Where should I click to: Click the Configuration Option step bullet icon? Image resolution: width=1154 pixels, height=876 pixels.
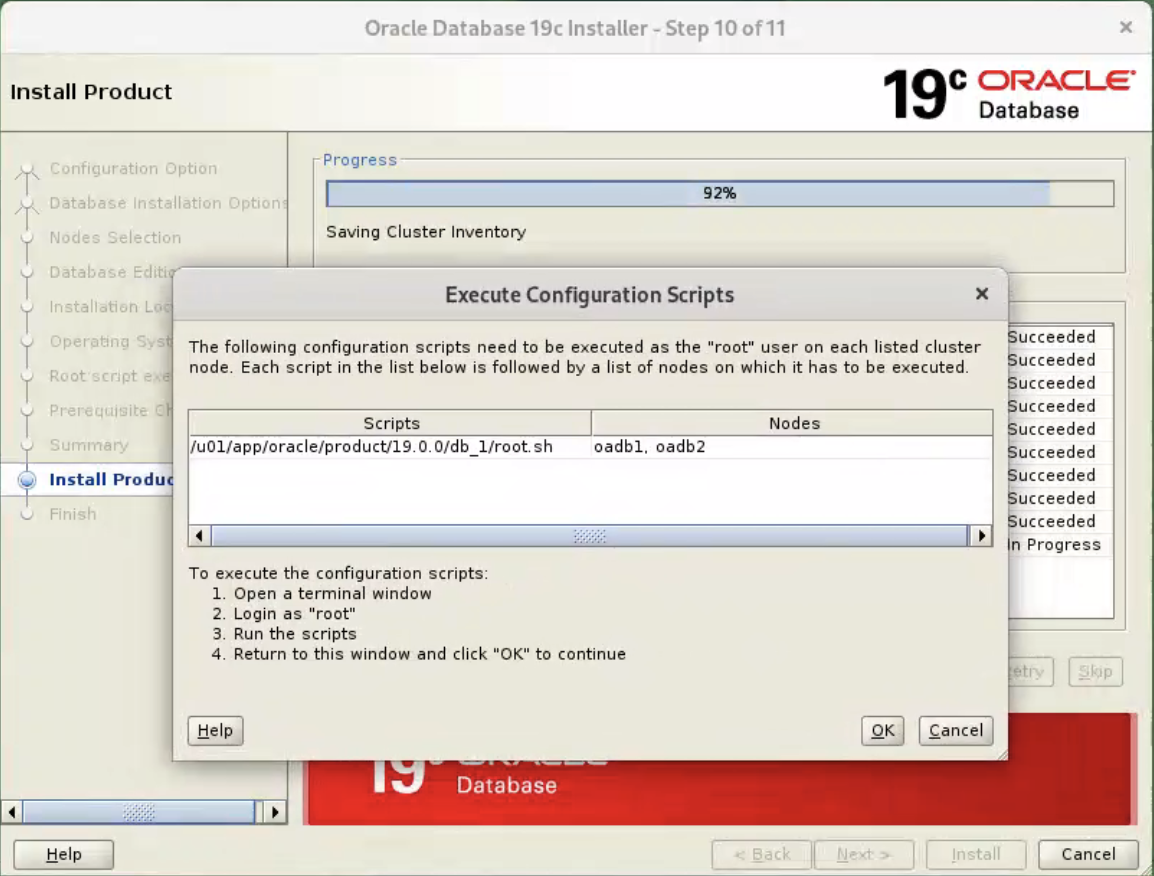(x=27, y=169)
